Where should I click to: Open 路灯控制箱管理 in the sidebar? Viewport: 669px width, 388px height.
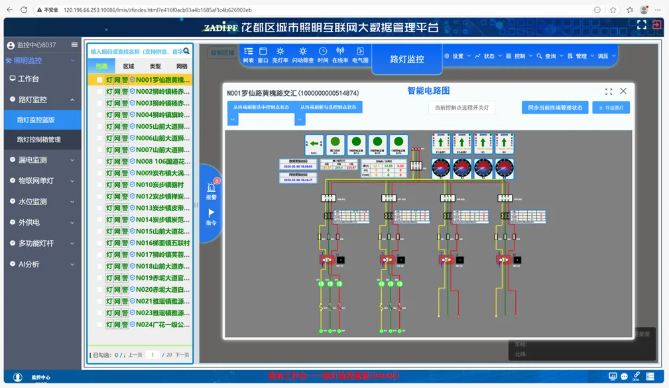[x=43, y=140]
